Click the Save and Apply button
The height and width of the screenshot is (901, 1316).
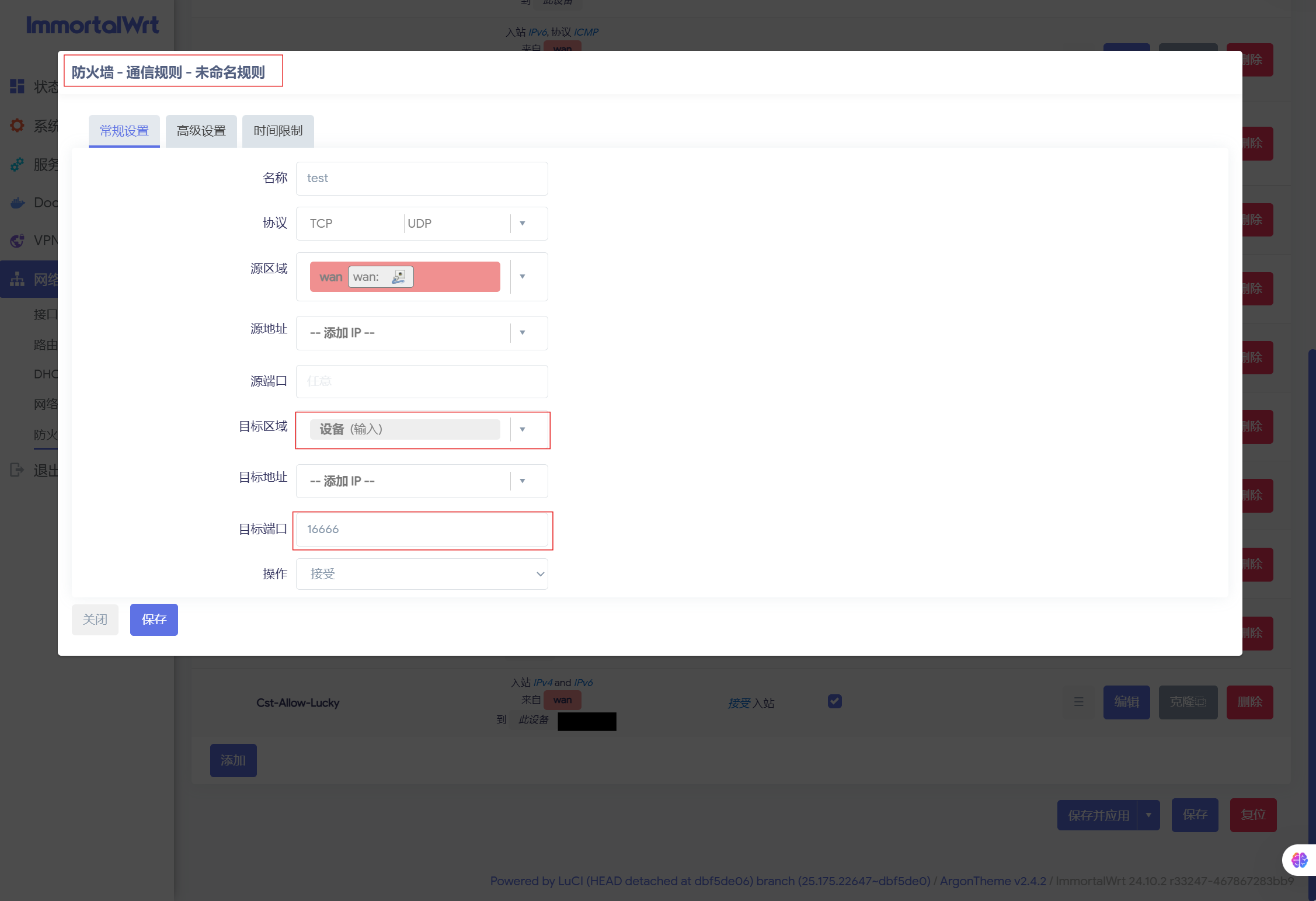(x=1098, y=815)
